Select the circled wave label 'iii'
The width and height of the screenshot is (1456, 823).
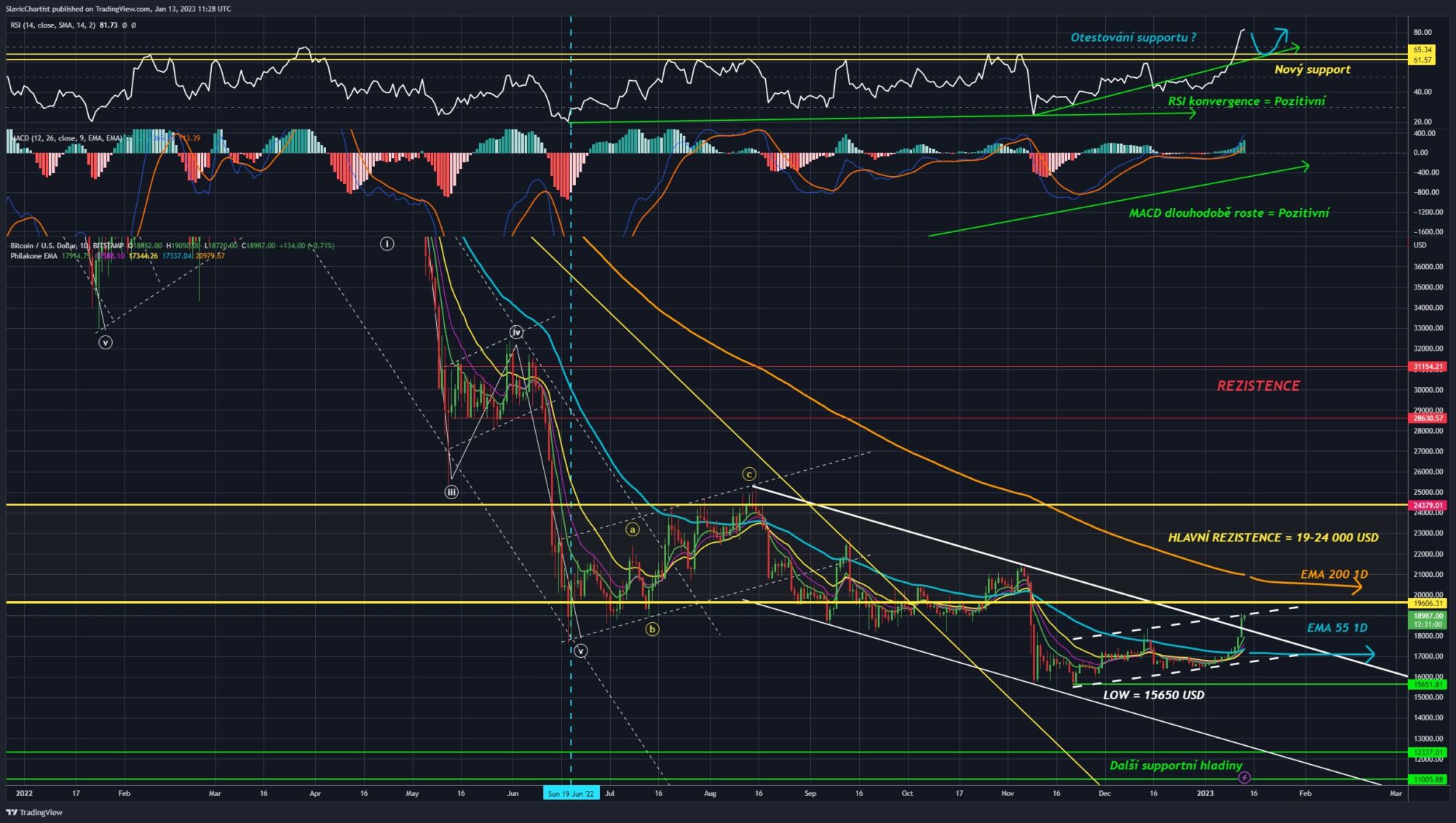[451, 492]
